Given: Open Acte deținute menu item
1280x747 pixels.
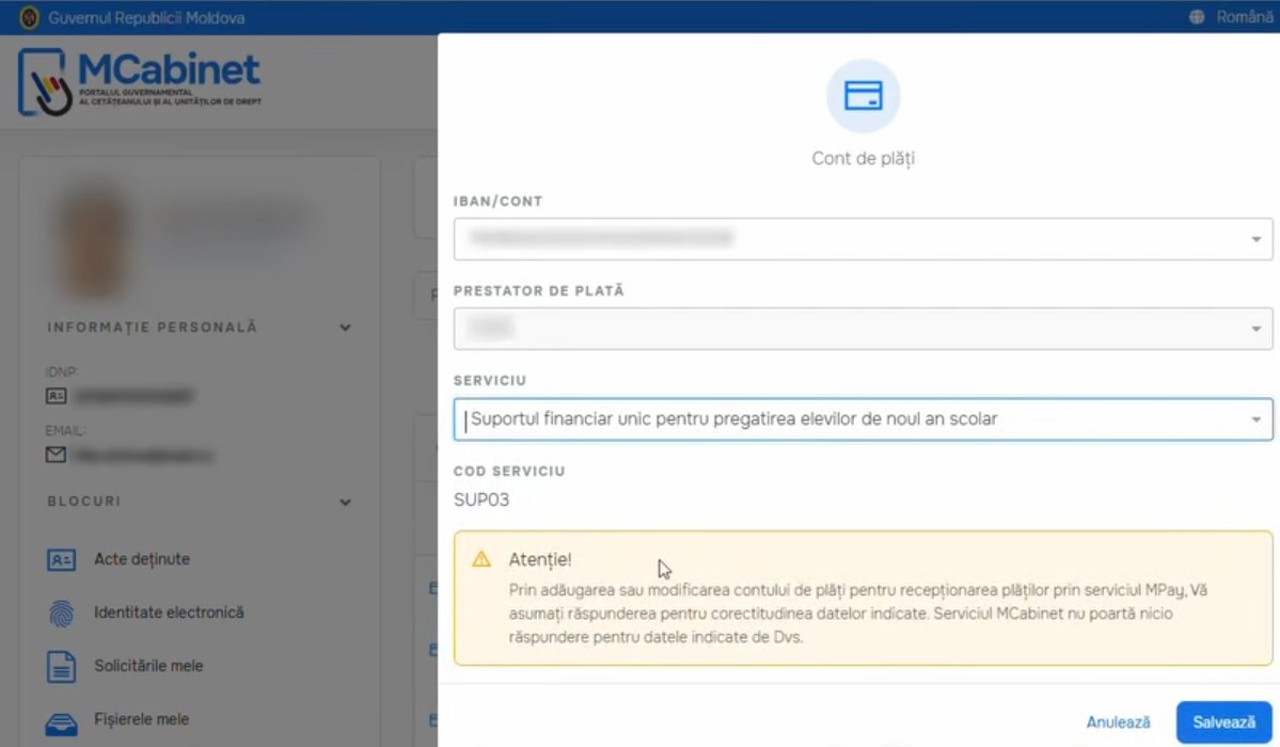Looking at the screenshot, I should (141, 560).
